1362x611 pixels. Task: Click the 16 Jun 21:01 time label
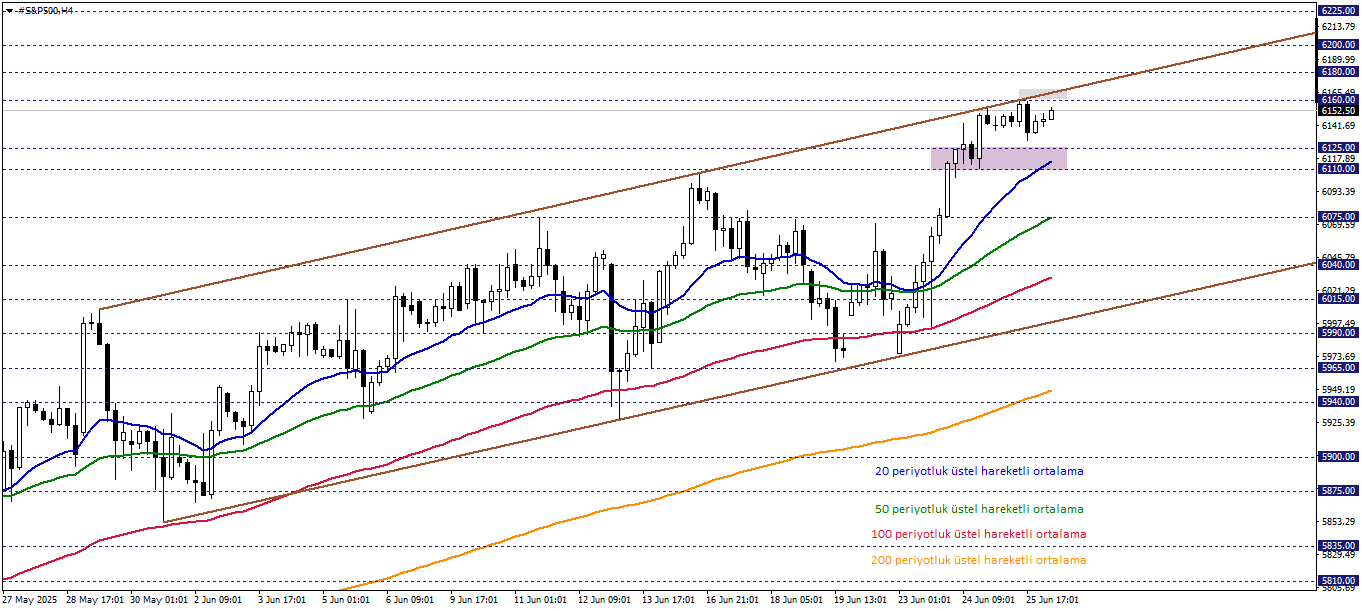coord(733,601)
